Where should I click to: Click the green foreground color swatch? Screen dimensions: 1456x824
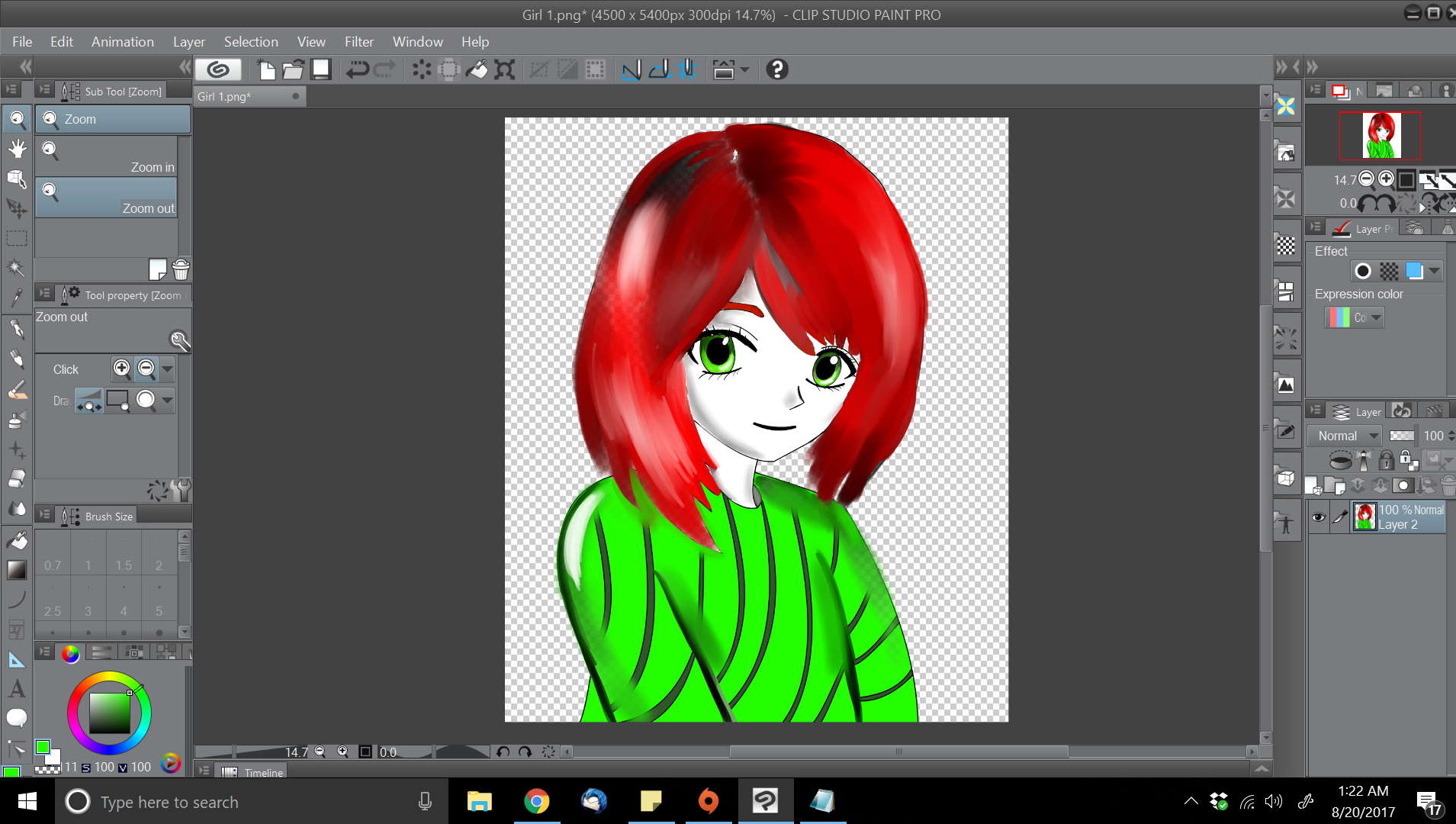[x=43, y=747]
